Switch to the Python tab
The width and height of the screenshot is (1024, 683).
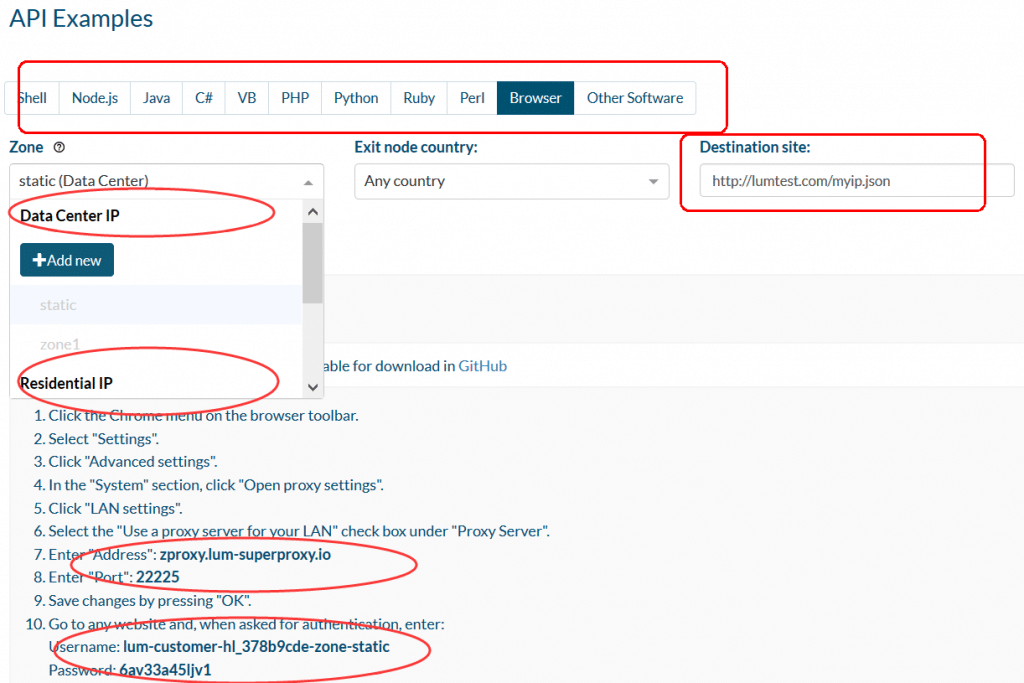(x=356, y=98)
